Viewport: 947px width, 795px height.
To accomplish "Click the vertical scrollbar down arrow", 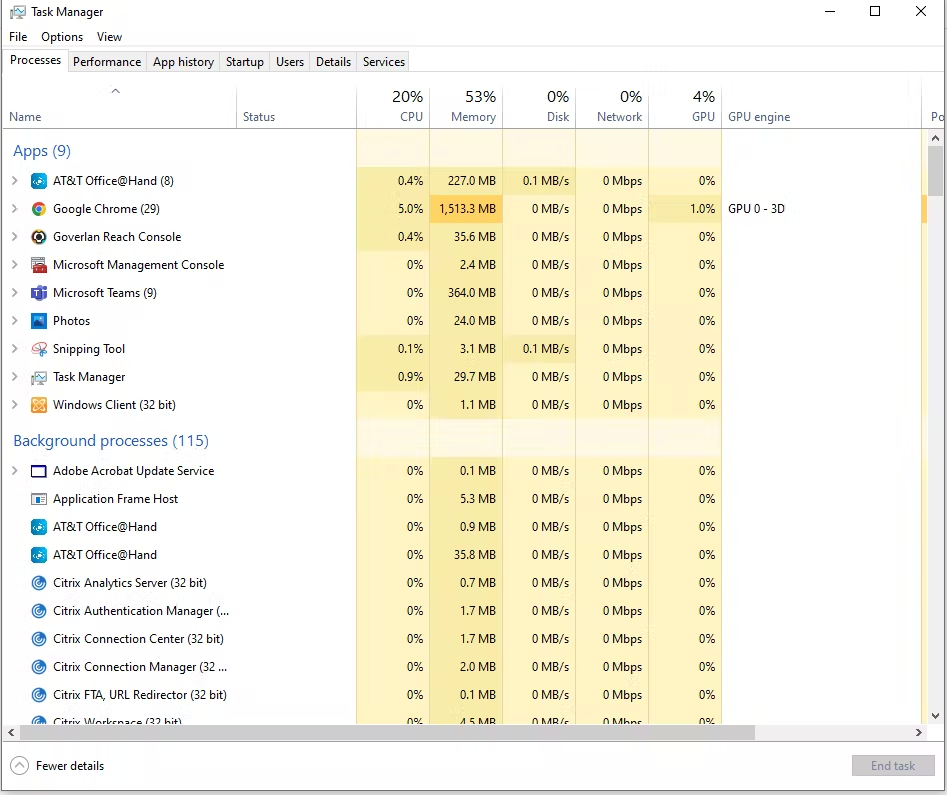I will pos(935,716).
